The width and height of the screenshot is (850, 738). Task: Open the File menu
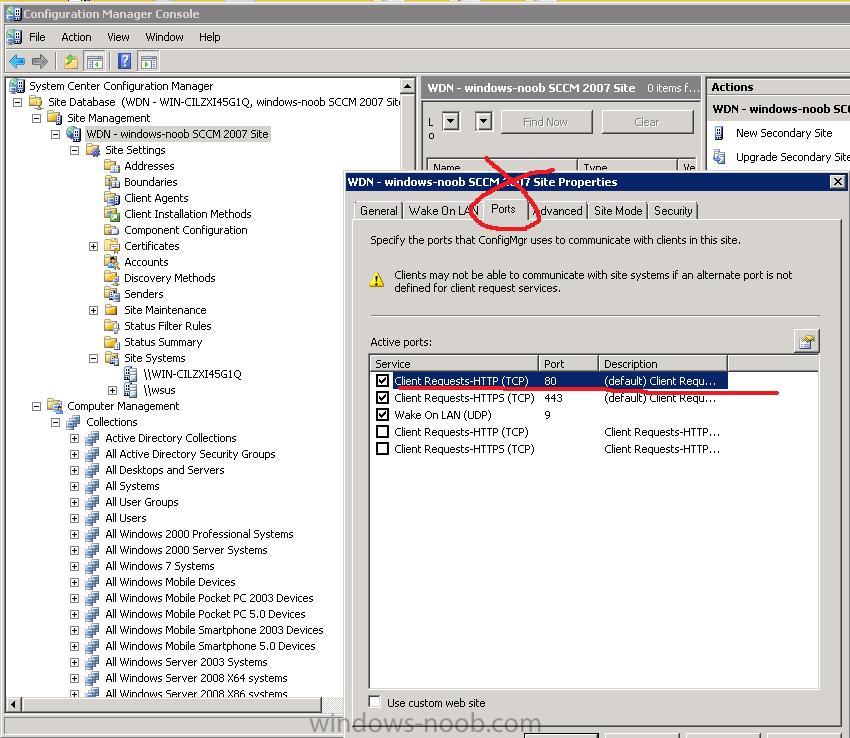tap(37, 37)
